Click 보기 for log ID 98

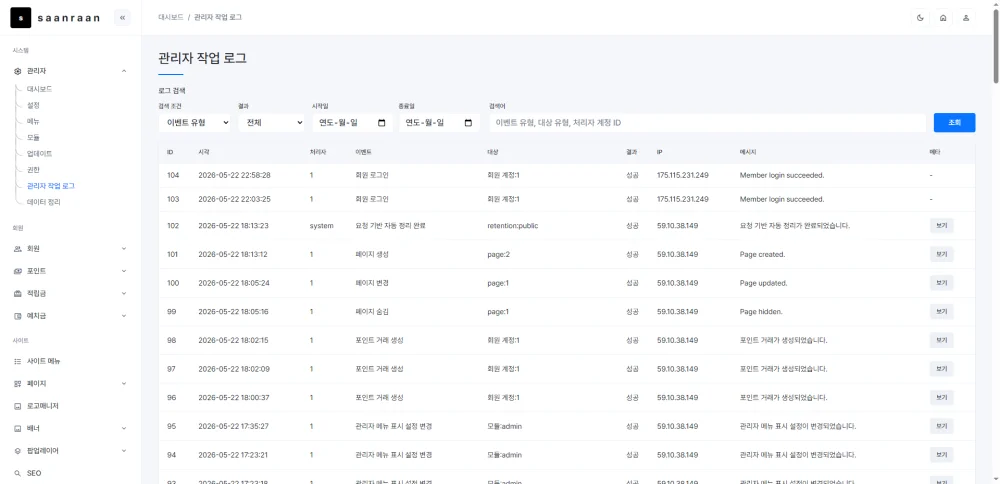tap(941, 341)
